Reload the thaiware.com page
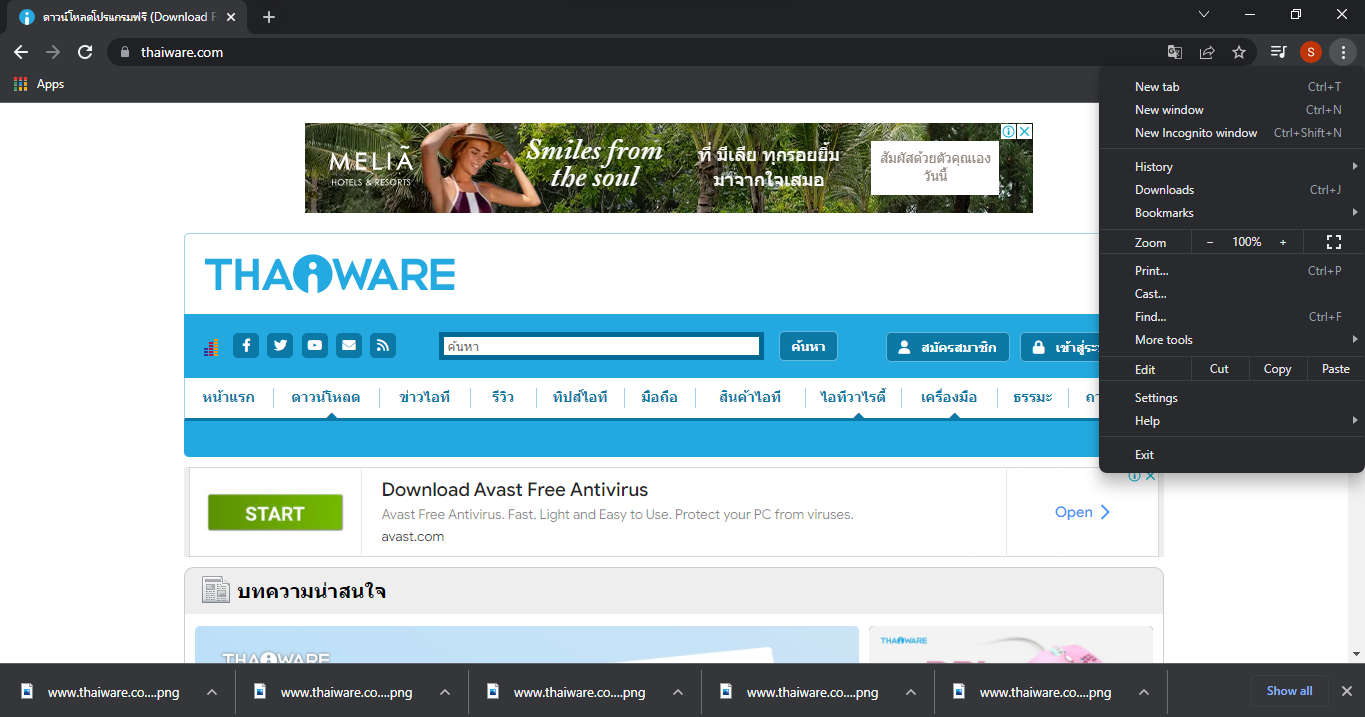This screenshot has width=1365, height=717. (86, 52)
